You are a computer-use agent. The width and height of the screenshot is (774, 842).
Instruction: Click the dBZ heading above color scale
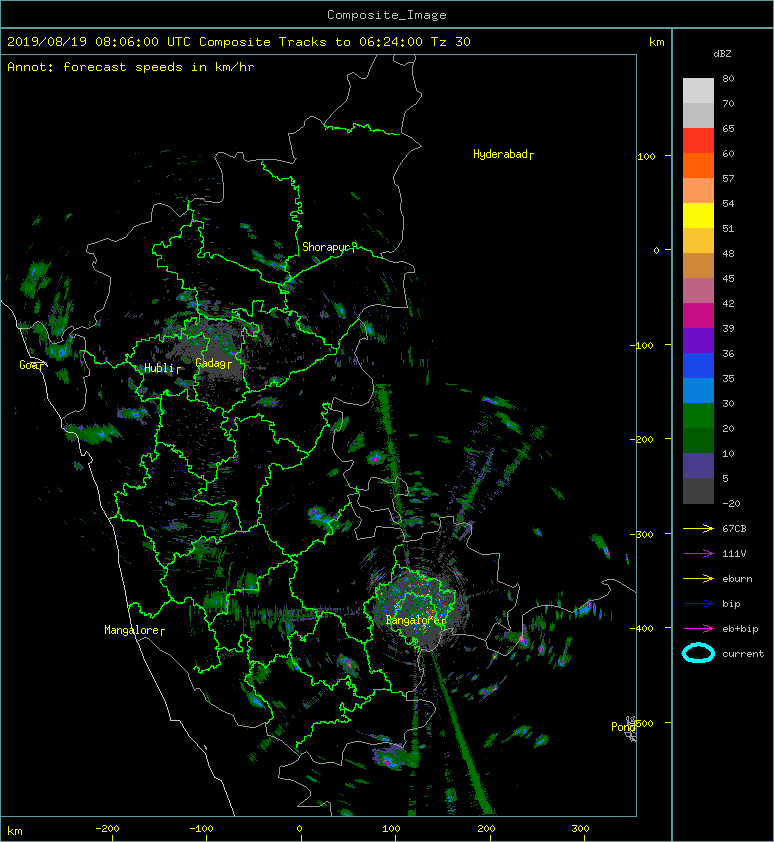pos(722,54)
